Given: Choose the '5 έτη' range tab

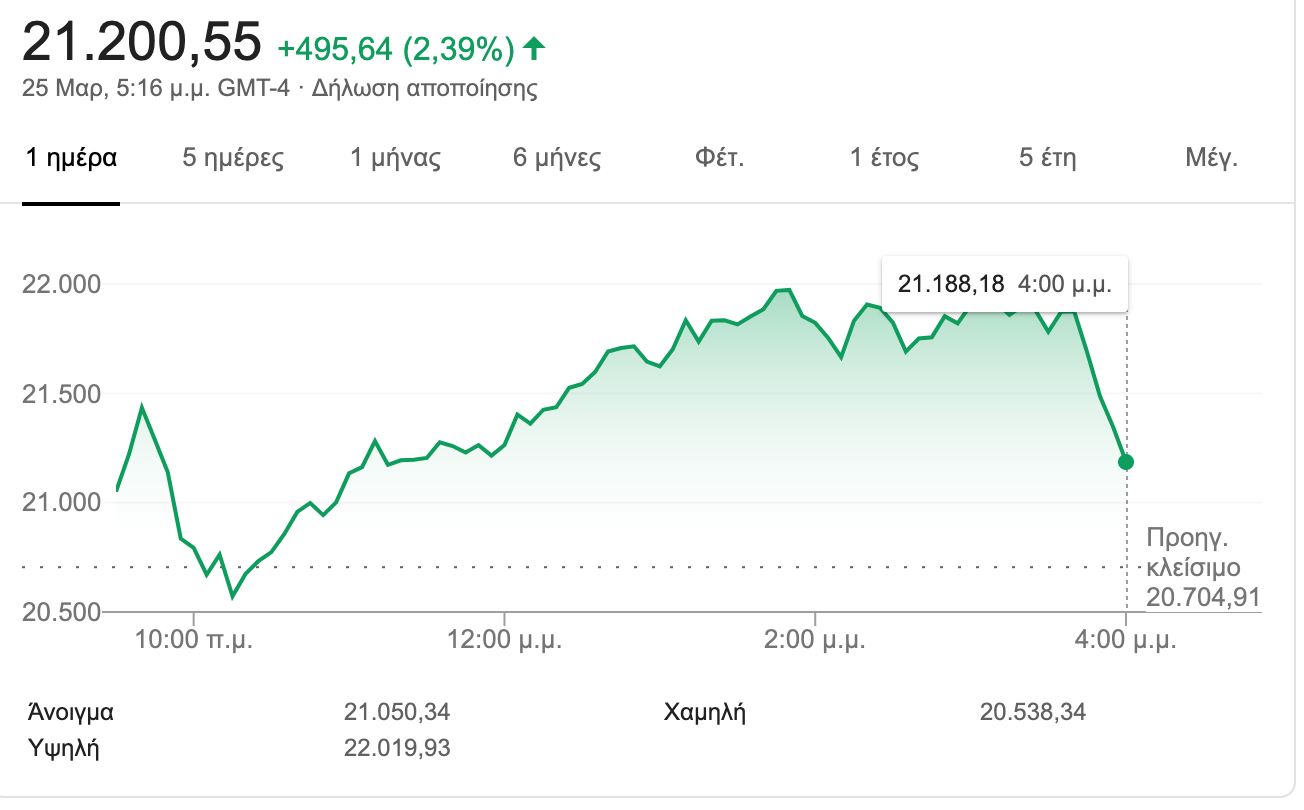Looking at the screenshot, I should 1047,158.
